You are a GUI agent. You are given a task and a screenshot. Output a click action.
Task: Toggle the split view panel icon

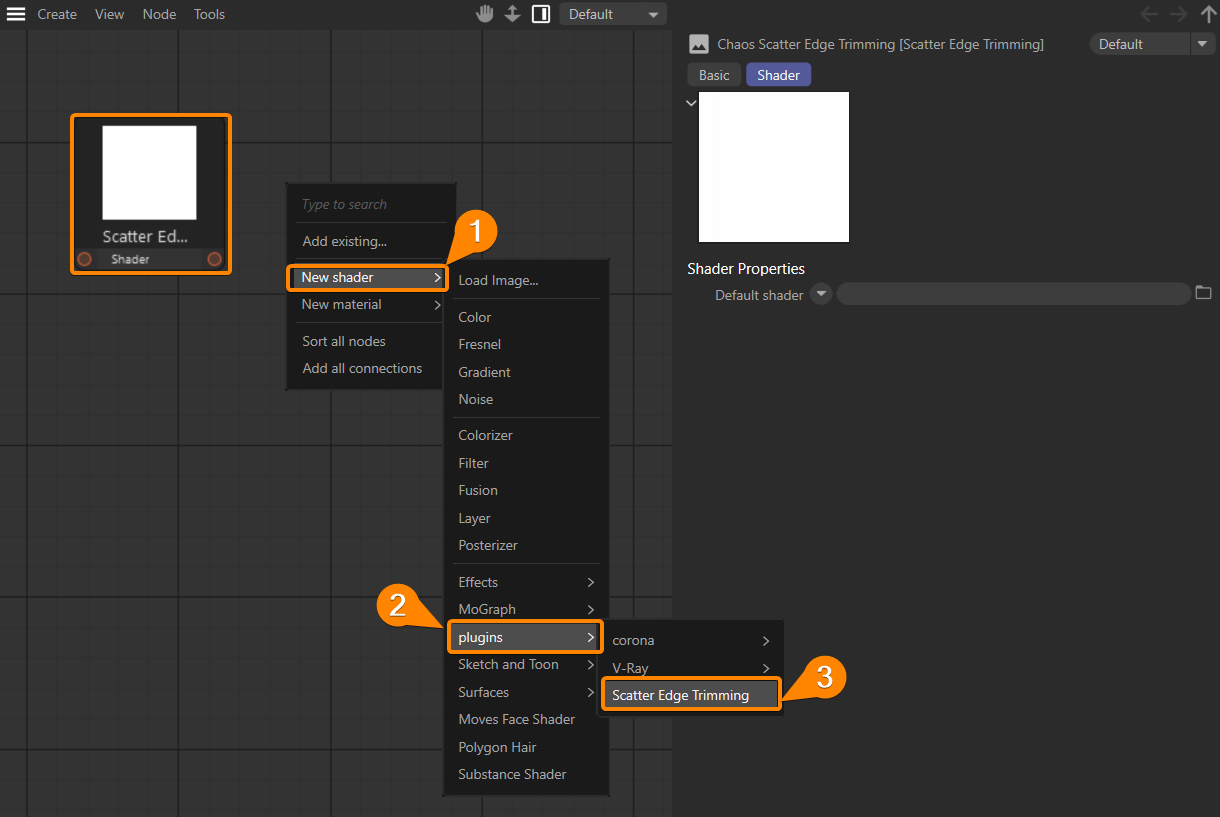click(541, 14)
